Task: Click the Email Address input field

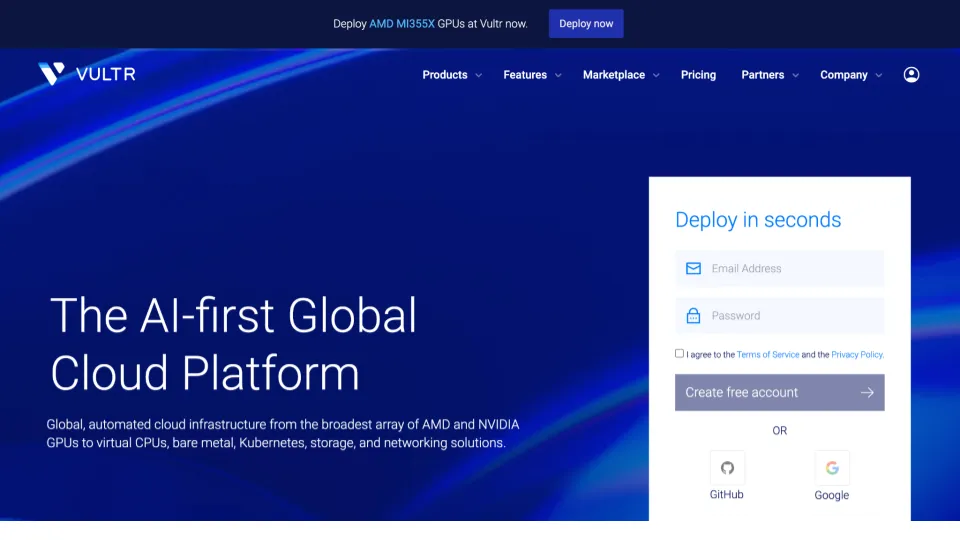Action: [x=790, y=268]
